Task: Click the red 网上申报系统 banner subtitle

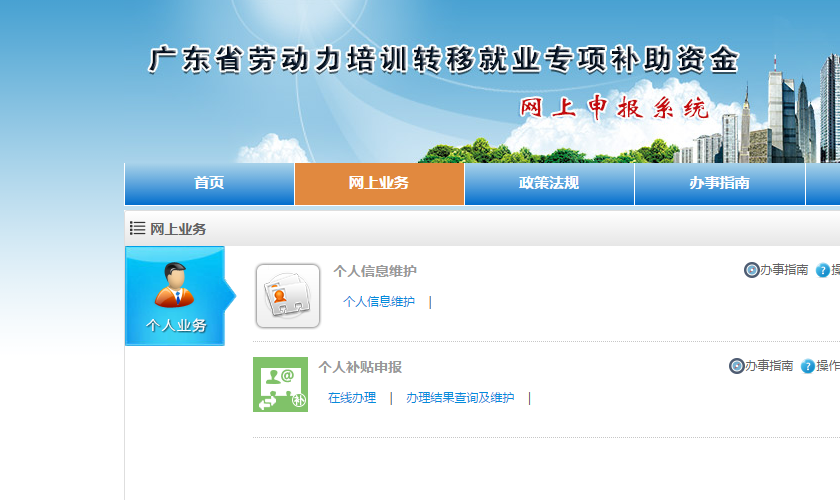Action: [613, 109]
